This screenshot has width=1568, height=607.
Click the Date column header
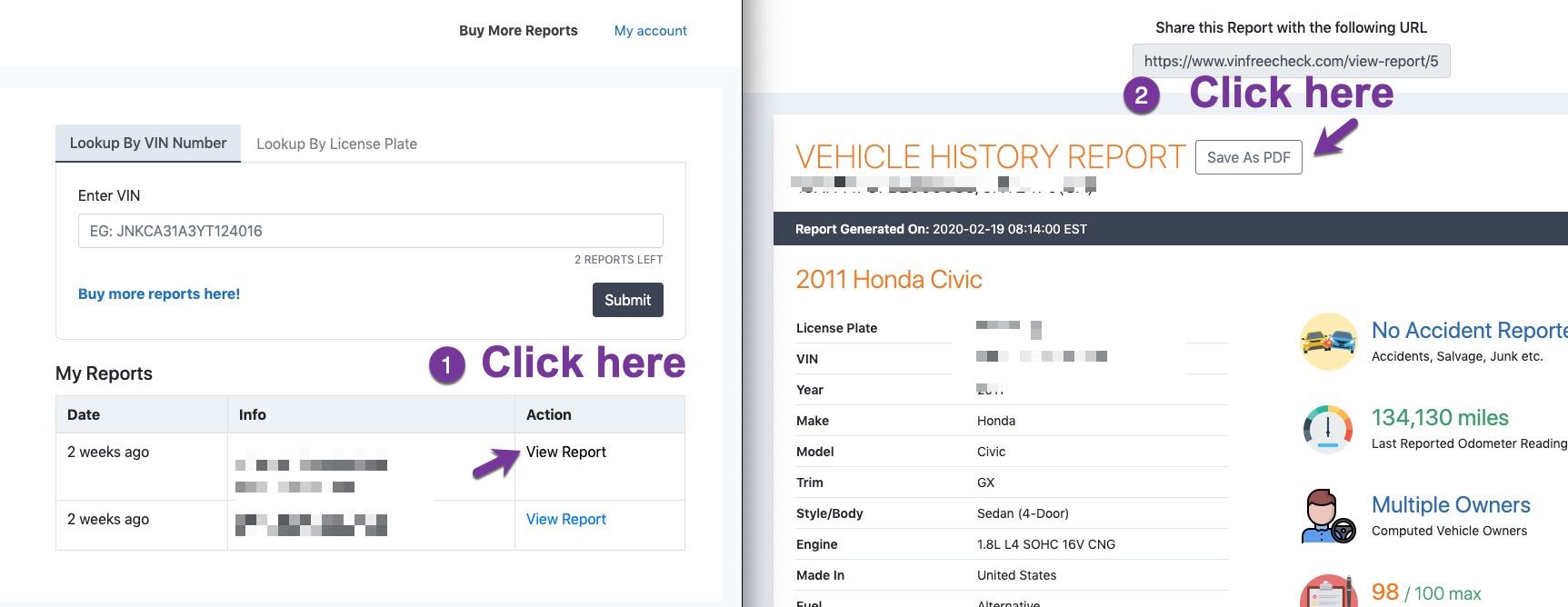(x=84, y=414)
